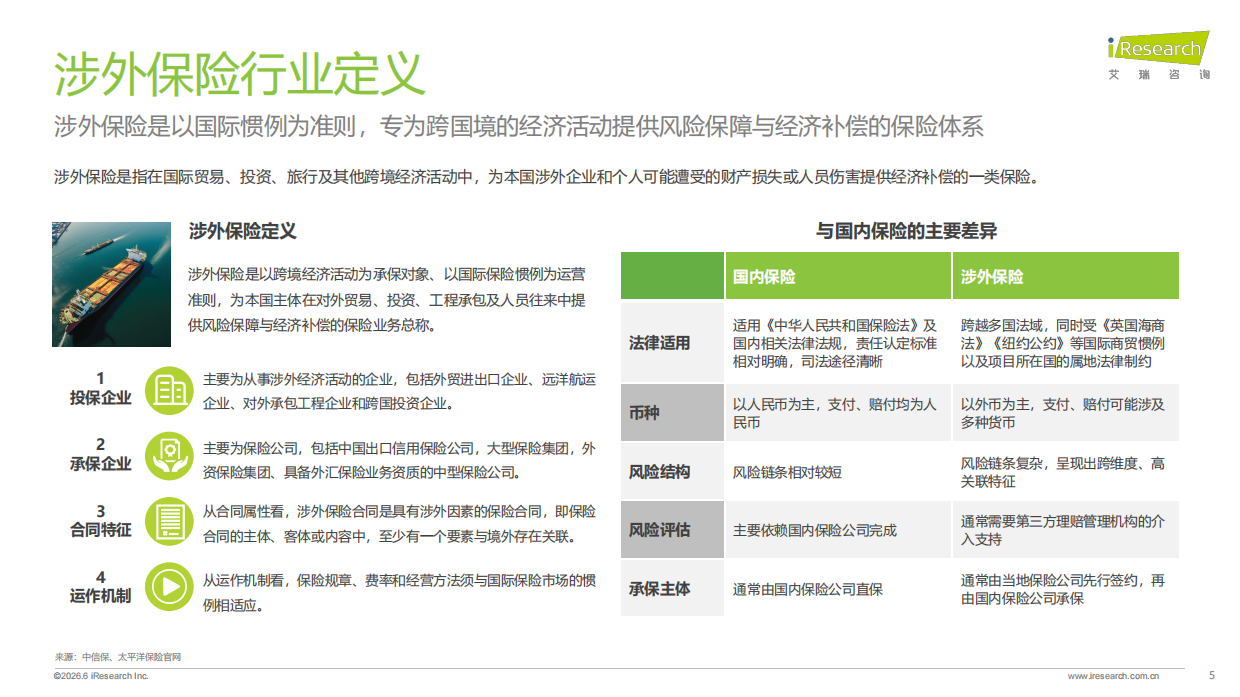Click the 风险评估 row label
Viewport: 1240px width, 697px height.
[671, 530]
